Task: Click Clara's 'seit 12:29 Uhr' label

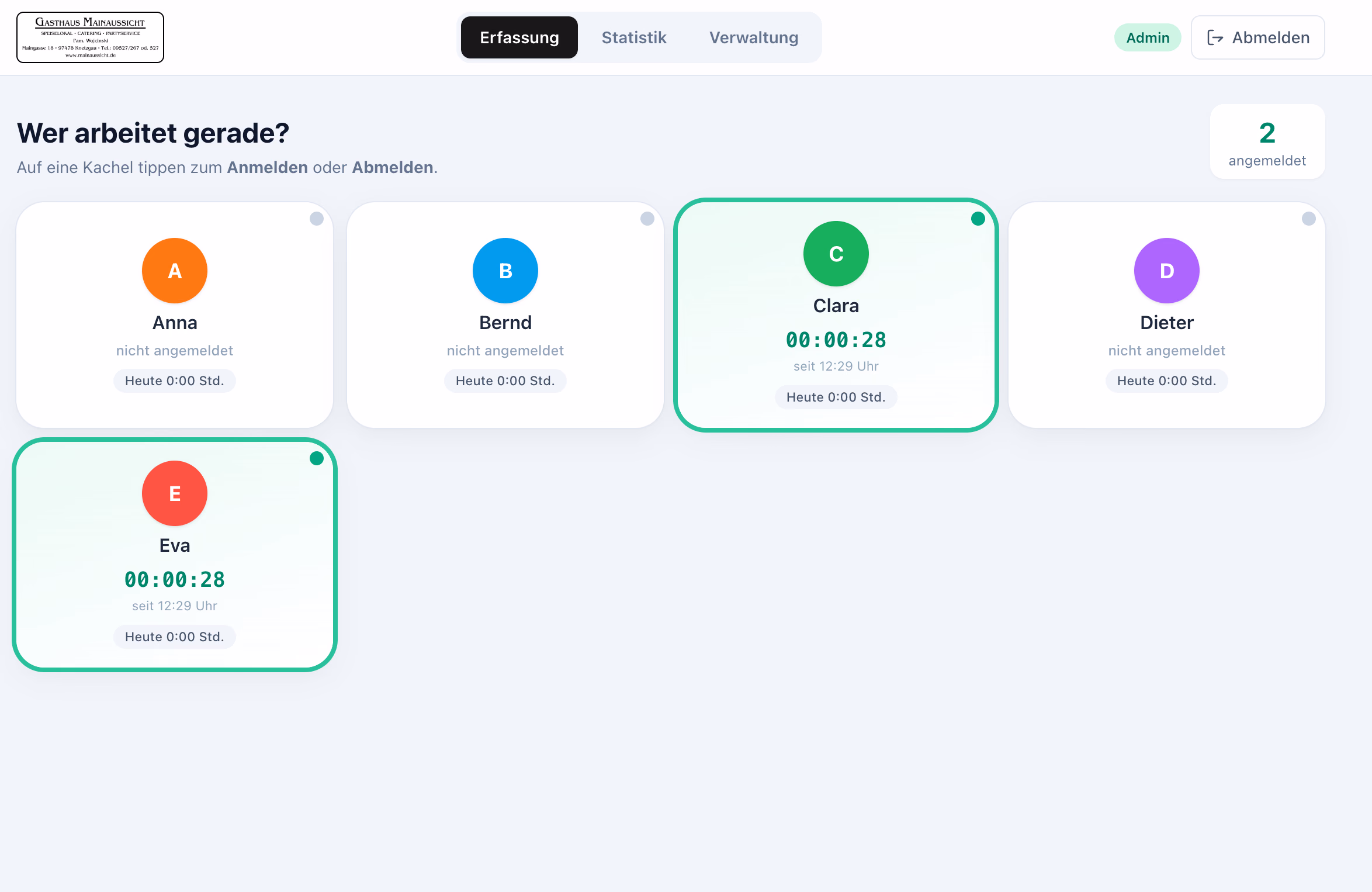Action: pyautogui.click(x=836, y=366)
